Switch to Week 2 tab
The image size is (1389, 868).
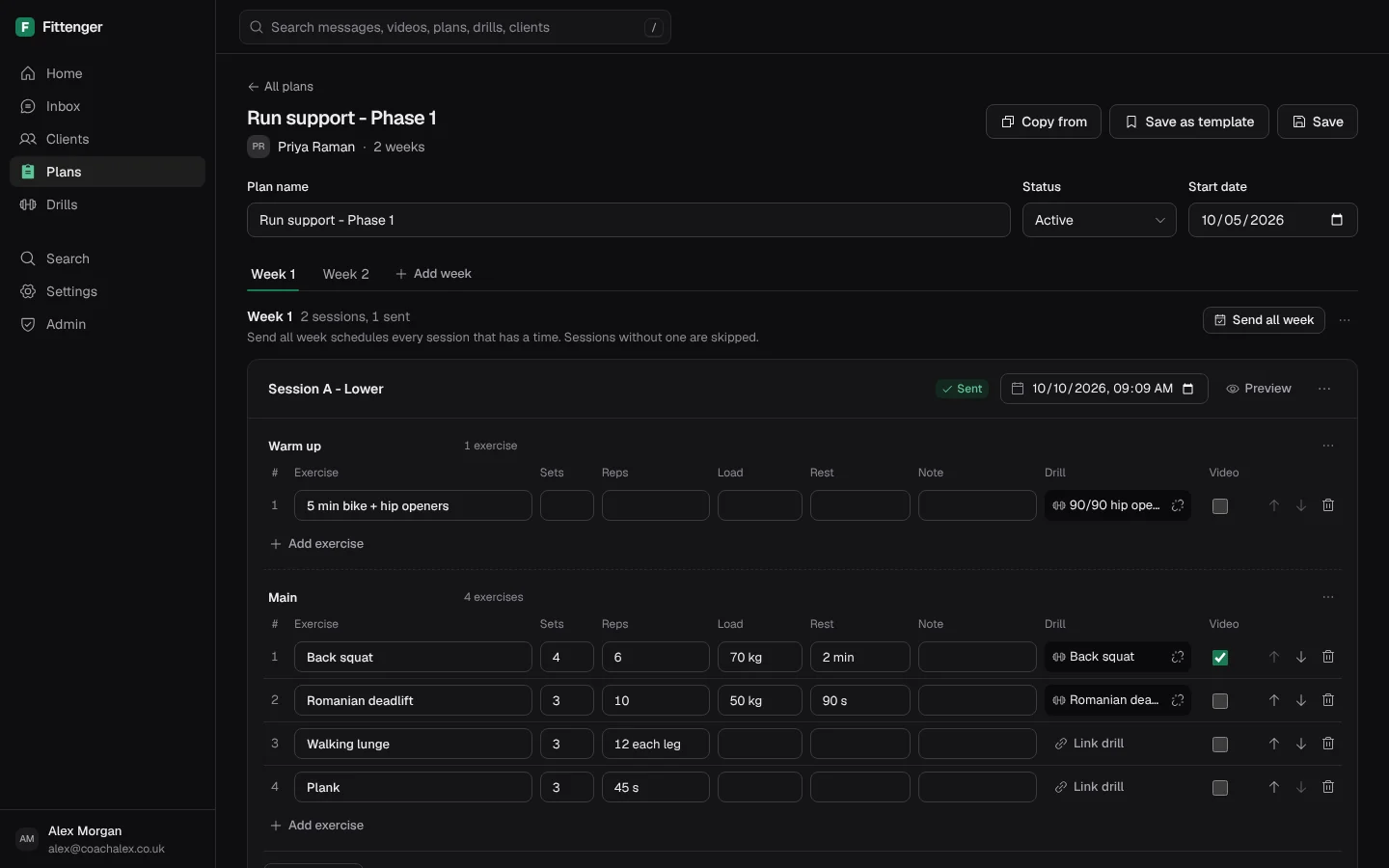pos(345,274)
